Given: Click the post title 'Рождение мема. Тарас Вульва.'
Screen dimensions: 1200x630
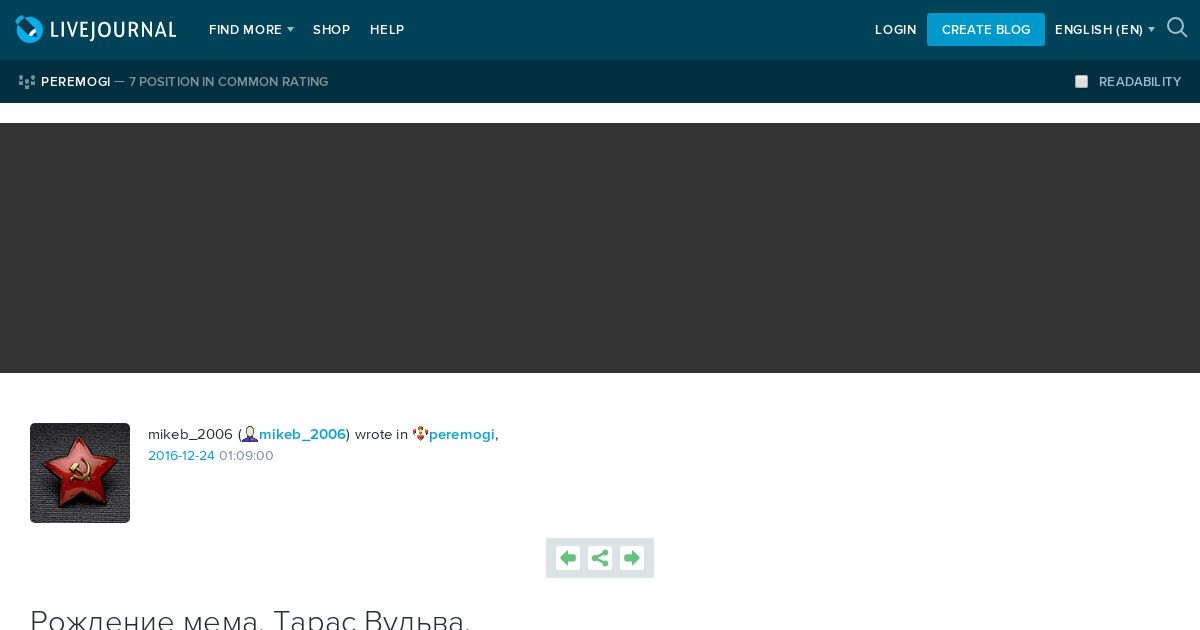Looking at the screenshot, I should pyautogui.click(x=250, y=620).
